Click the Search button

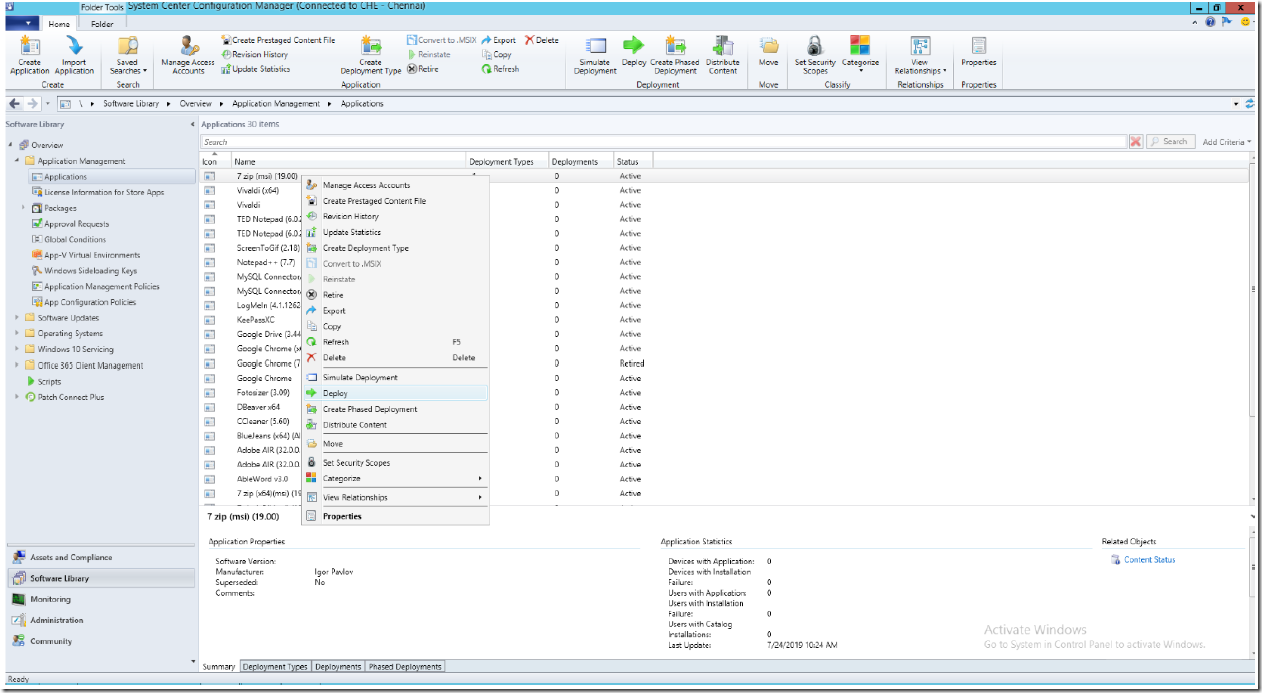(x=1169, y=142)
